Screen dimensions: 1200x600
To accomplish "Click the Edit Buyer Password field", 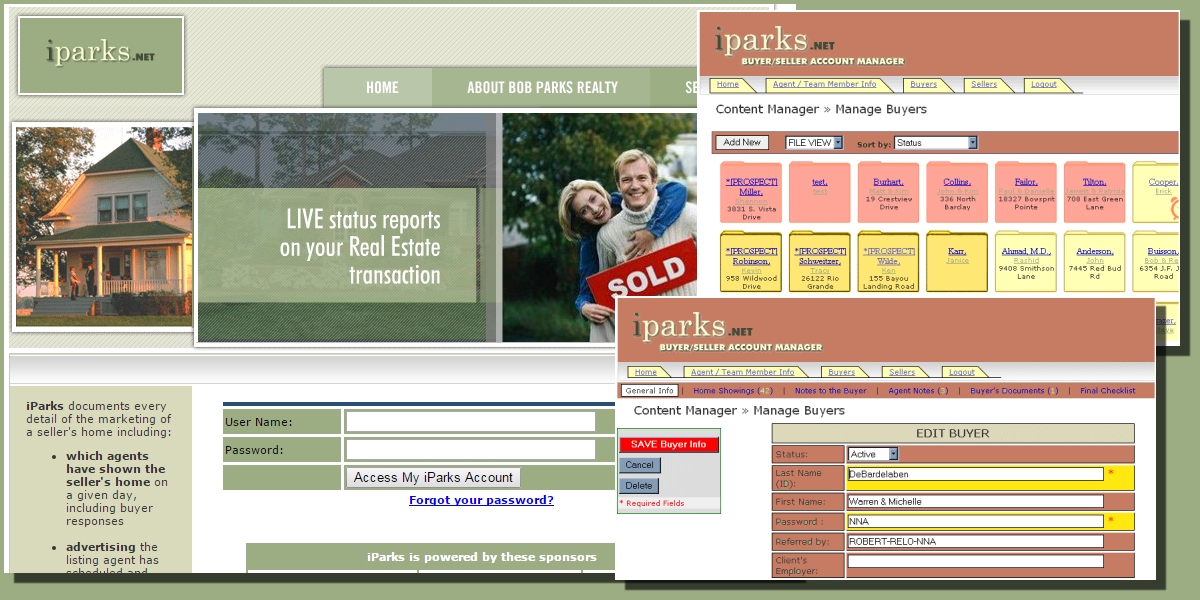I will (x=975, y=521).
